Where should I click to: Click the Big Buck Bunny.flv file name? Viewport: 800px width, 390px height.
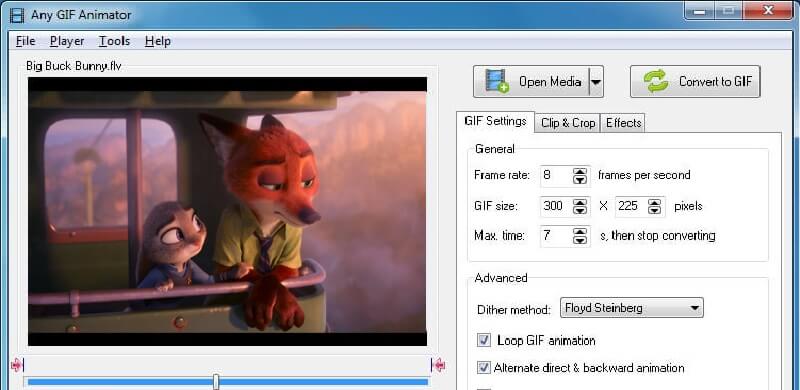(x=74, y=66)
